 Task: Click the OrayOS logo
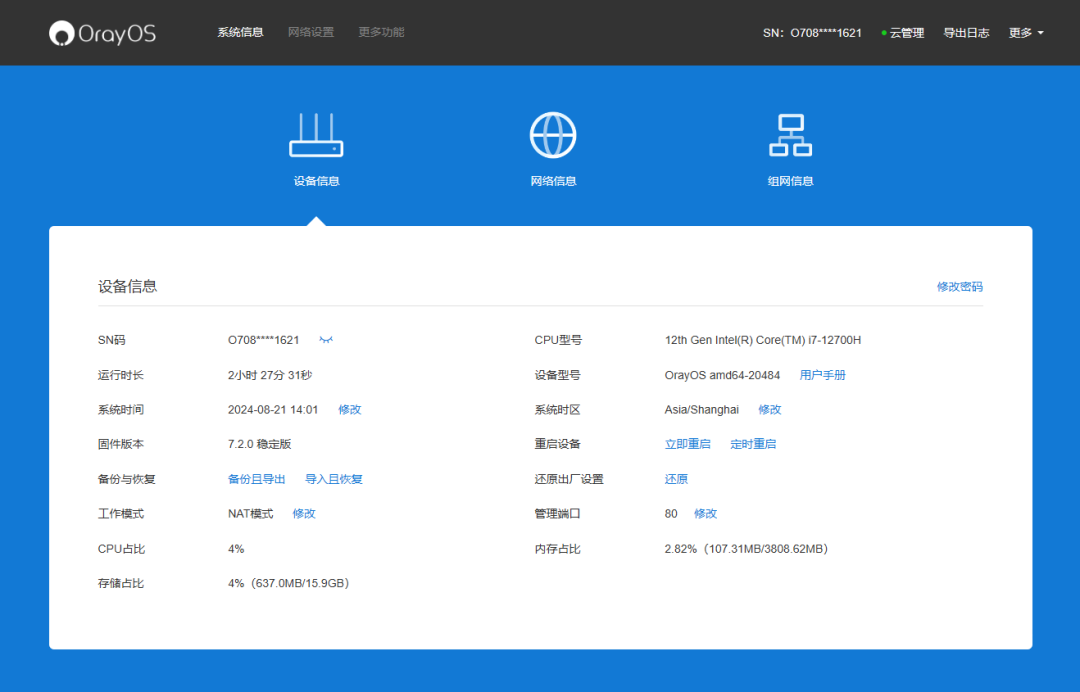(x=101, y=32)
